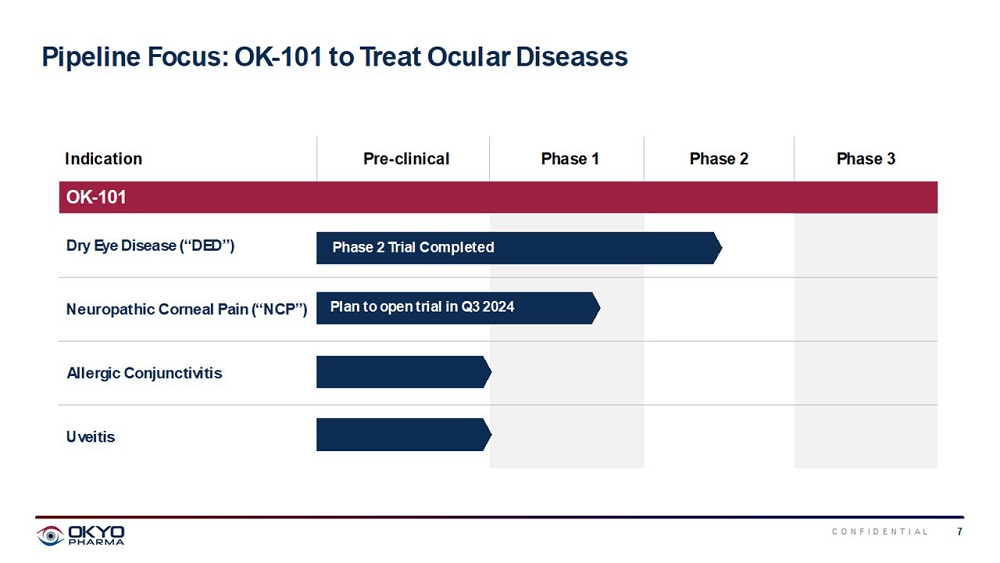The image size is (1000, 563).
Task: Click the OKYO Pharma logo text
Action: (96, 535)
